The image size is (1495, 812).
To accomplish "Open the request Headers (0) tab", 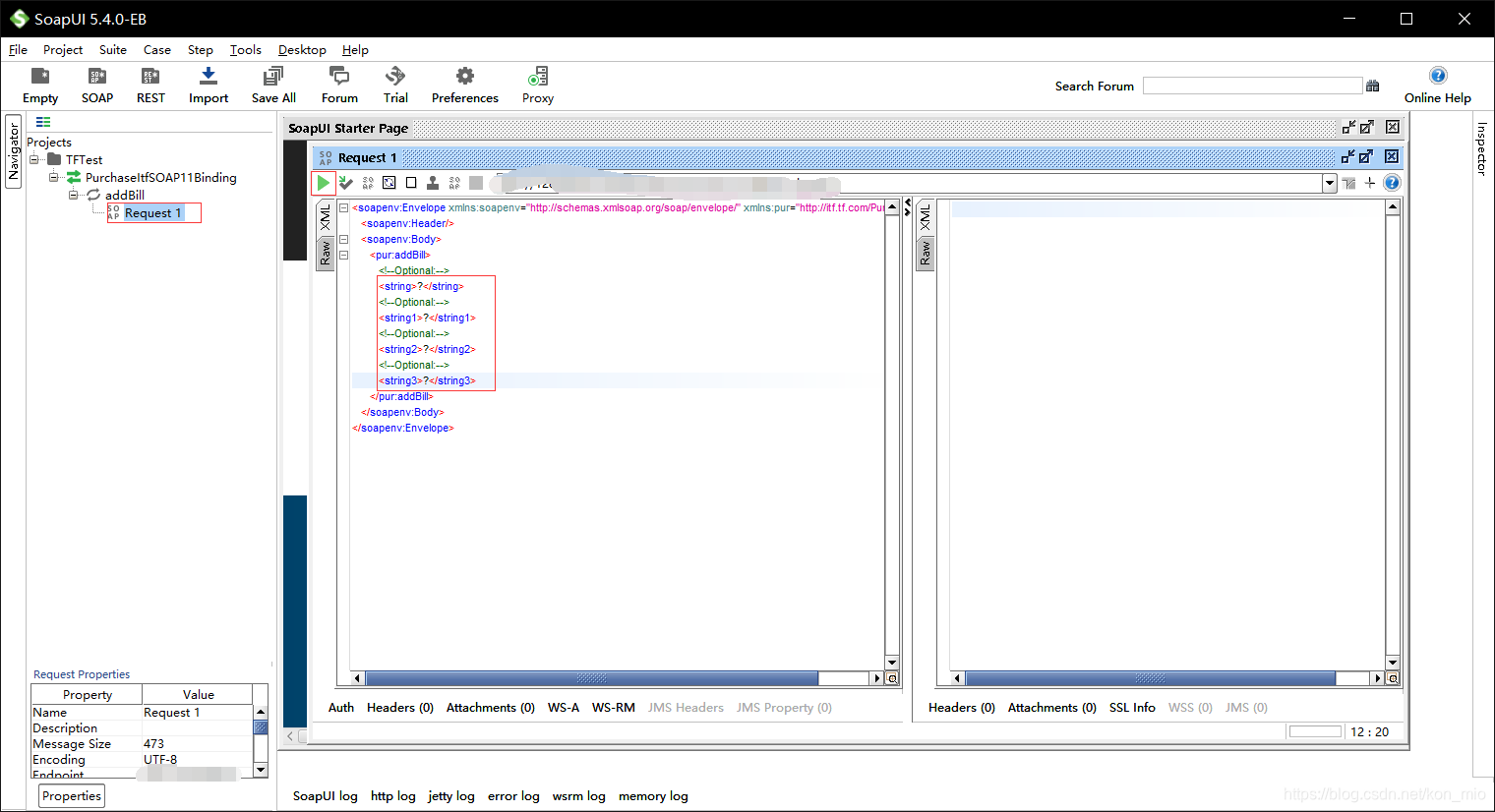I will click(400, 707).
